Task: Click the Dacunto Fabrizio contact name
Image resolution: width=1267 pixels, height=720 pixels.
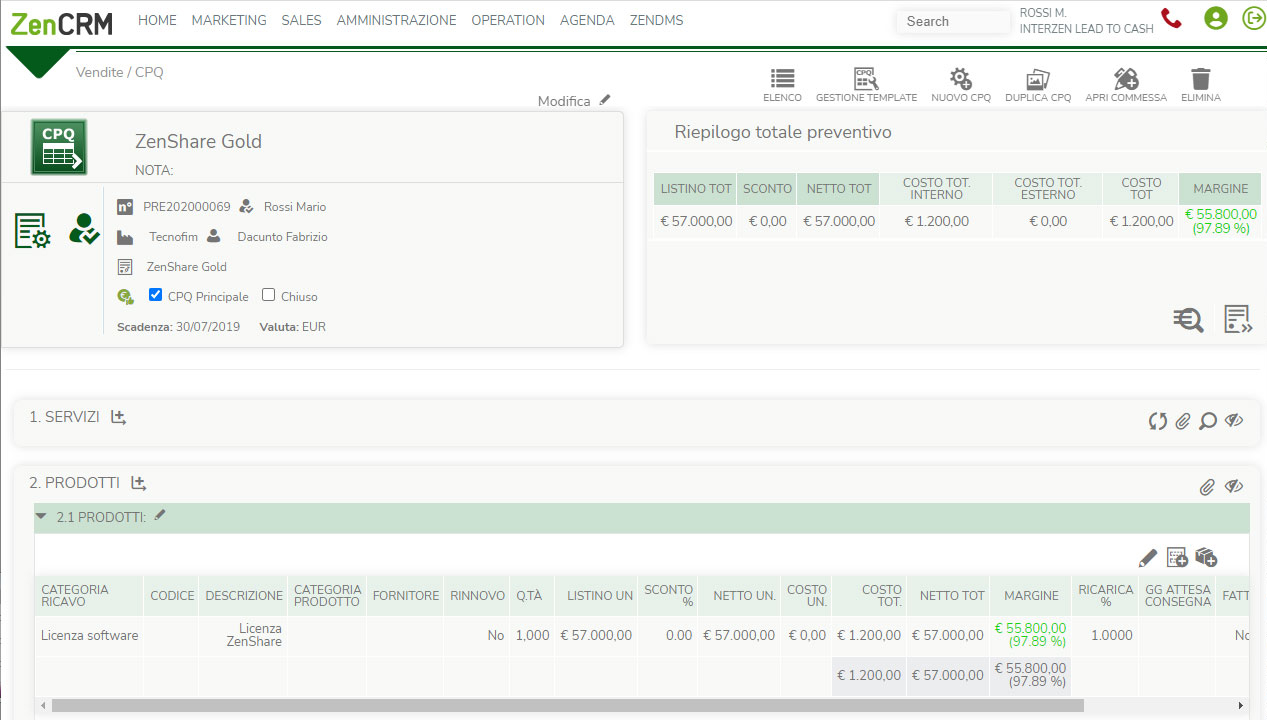Action: point(282,237)
